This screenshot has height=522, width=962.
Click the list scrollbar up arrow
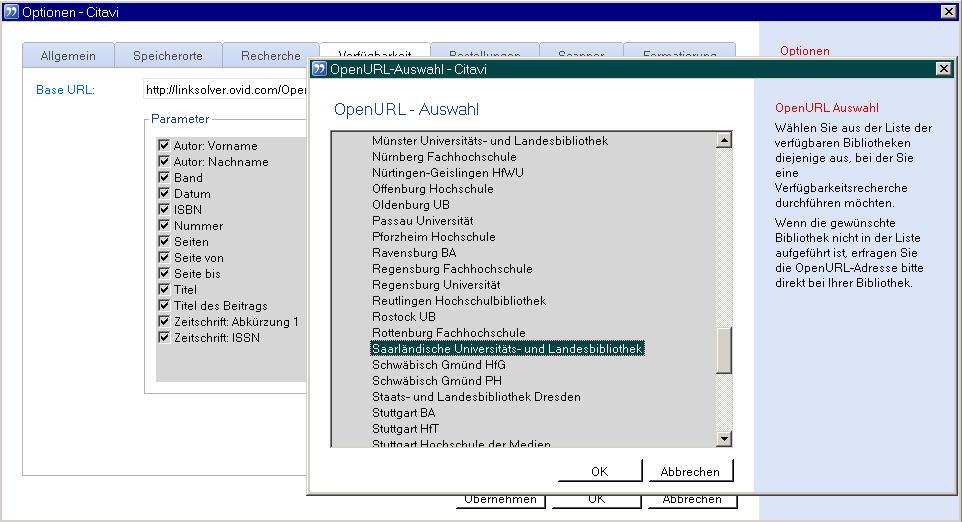[724, 140]
